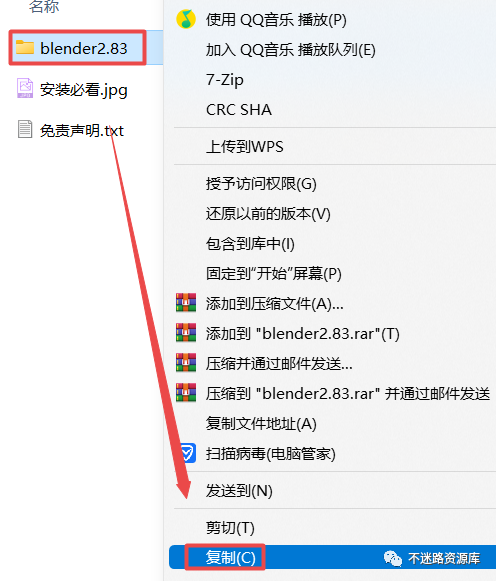Screen dimensions: 496x581
Task: Click the 安装必看.jpg image file icon
Action: [x=25, y=88]
